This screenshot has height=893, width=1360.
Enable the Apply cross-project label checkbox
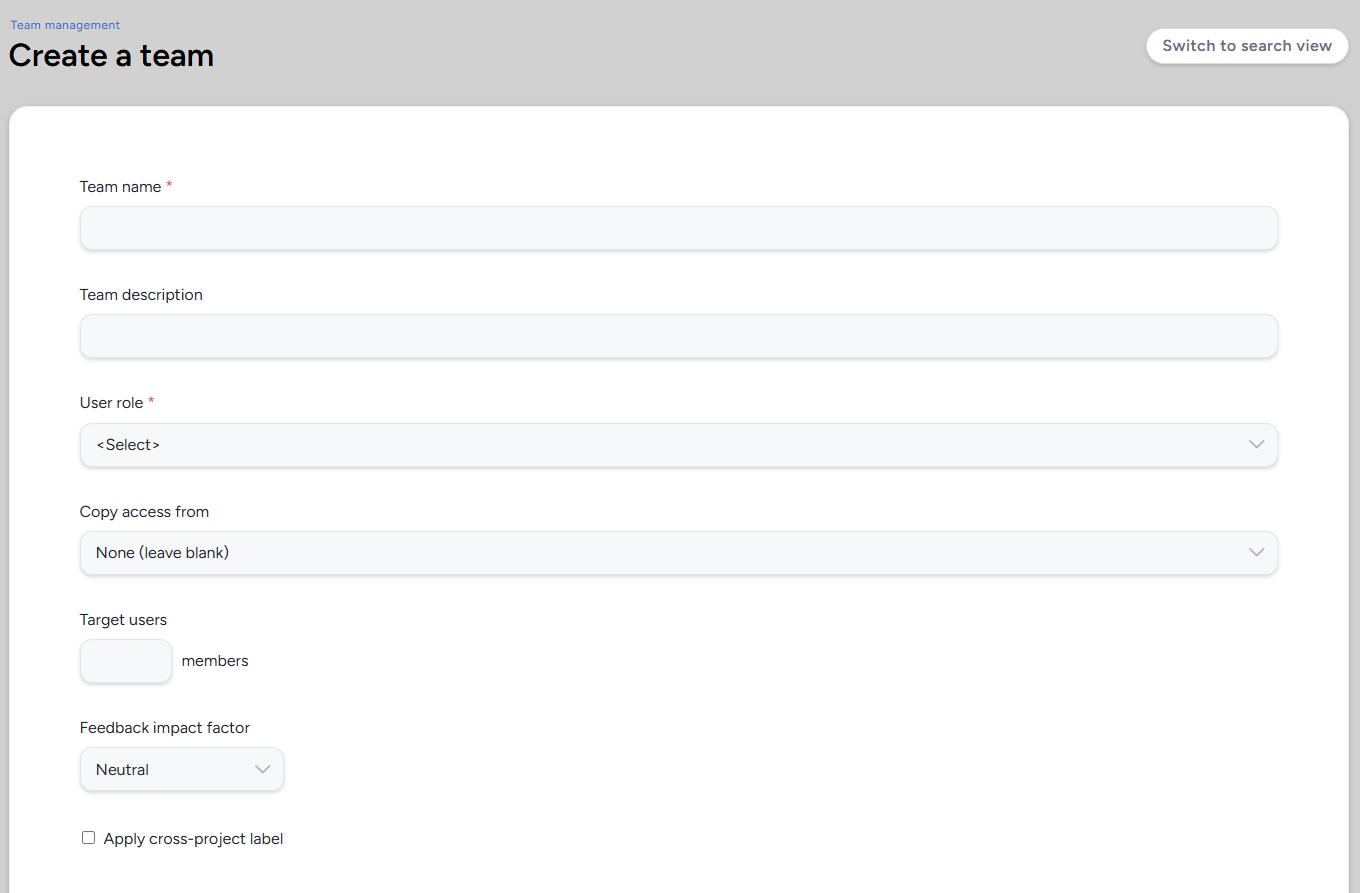(89, 838)
